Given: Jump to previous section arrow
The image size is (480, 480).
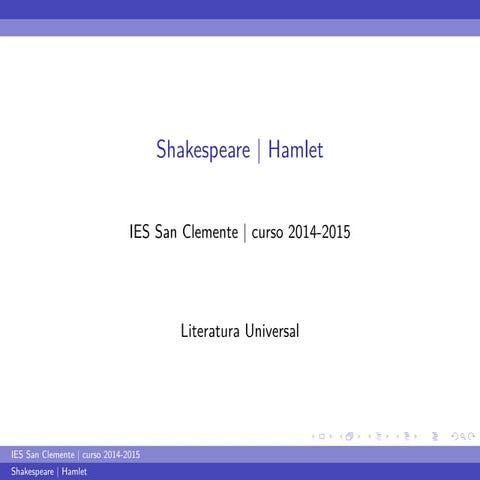Looking at the screenshot, I should tap(398, 436).
